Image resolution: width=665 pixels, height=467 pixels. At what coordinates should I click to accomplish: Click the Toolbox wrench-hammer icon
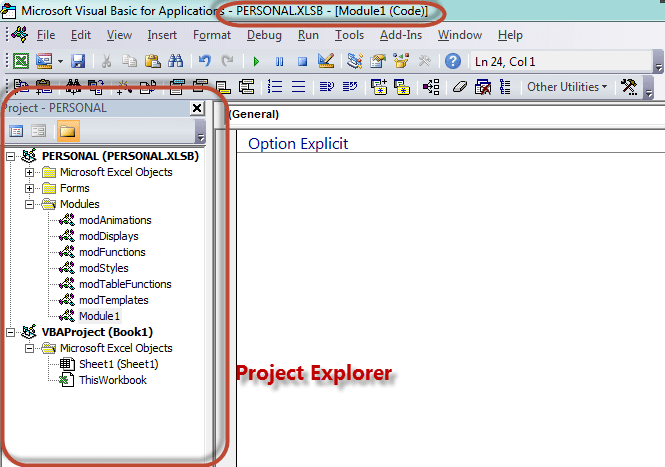[425, 62]
